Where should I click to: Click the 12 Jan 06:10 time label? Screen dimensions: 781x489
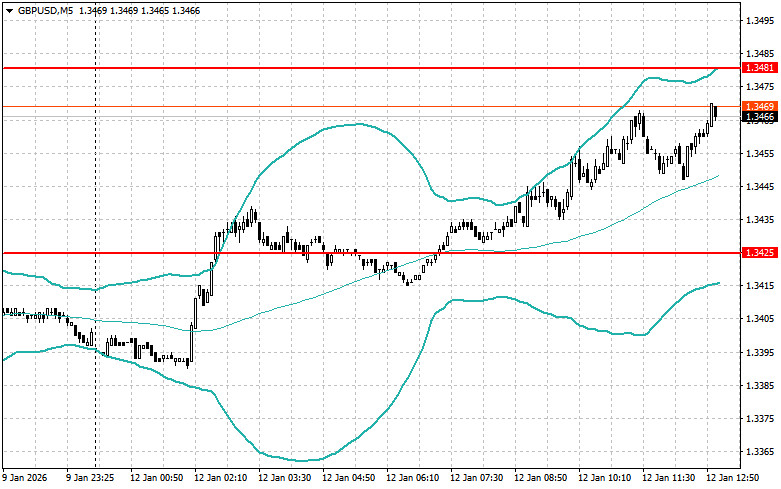(x=412, y=478)
